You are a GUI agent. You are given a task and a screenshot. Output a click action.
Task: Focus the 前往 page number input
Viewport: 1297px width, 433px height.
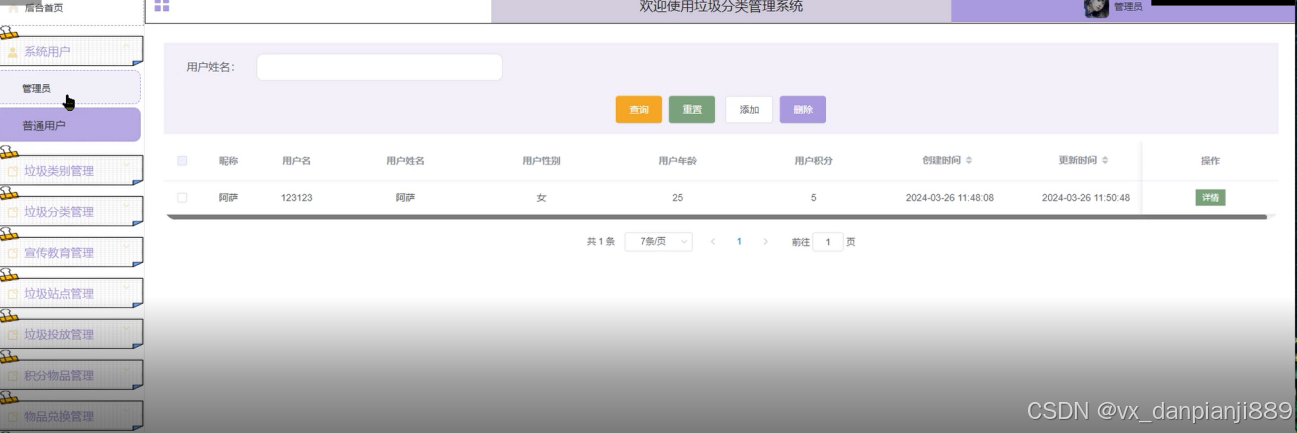(828, 242)
